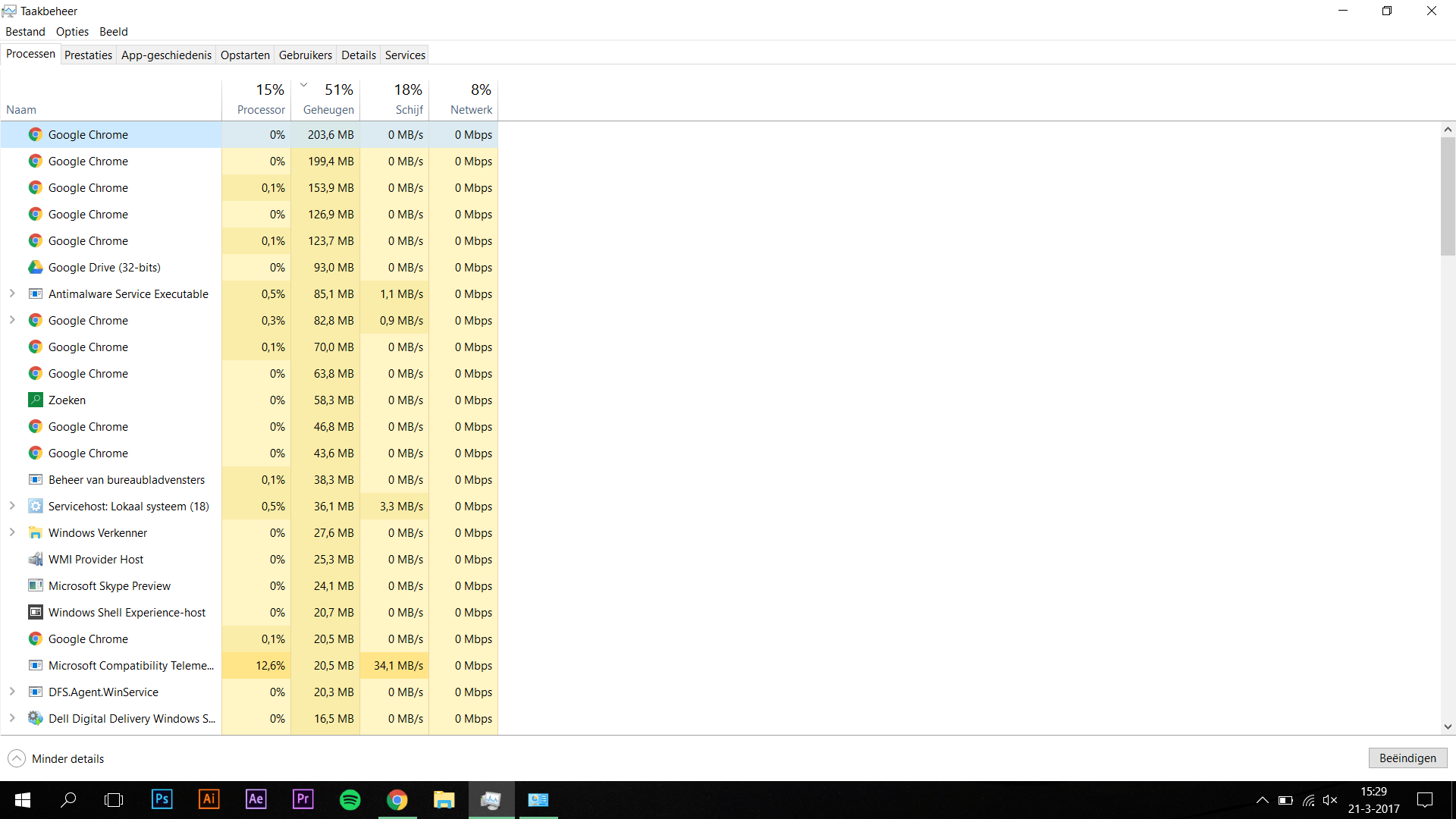Open the Opties menu
The height and width of the screenshot is (819, 1456).
[72, 32]
